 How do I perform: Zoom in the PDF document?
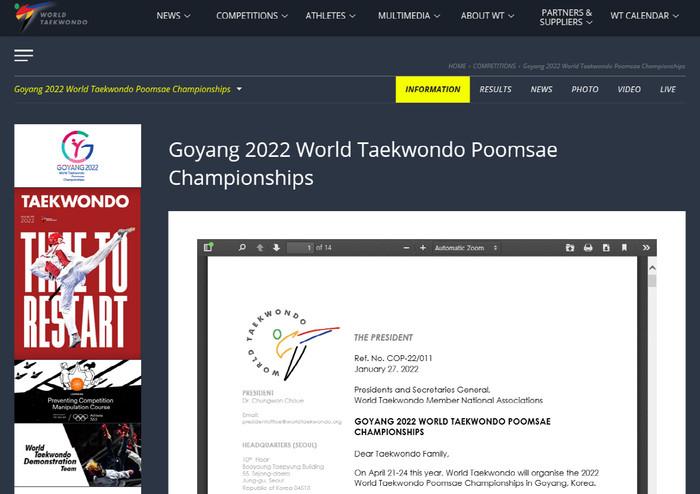pyautogui.click(x=423, y=247)
